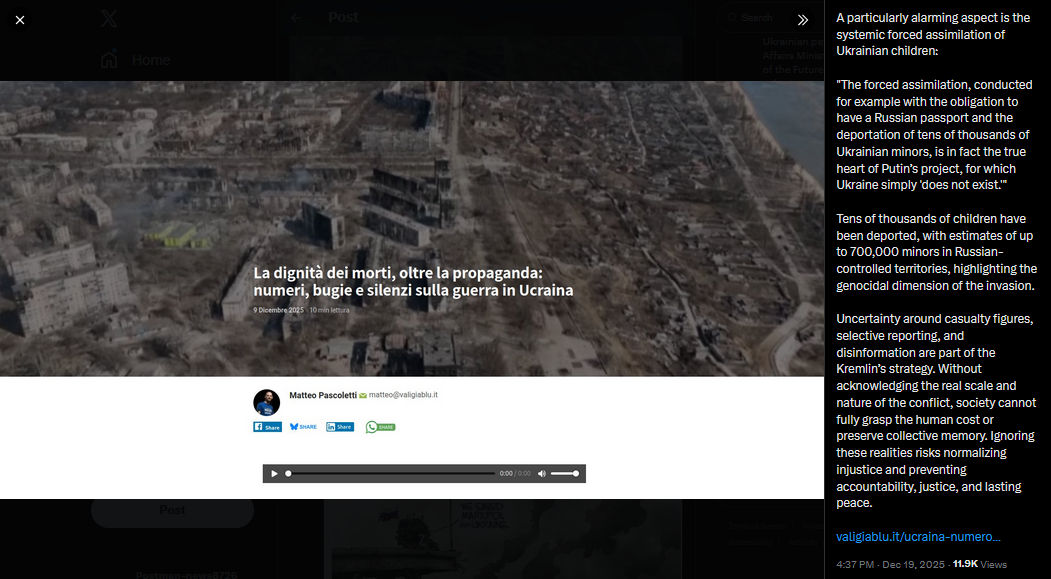1051x579 pixels.
Task: Open the valigiablu.it/ucraina-numero link
Action: [x=918, y=537]
